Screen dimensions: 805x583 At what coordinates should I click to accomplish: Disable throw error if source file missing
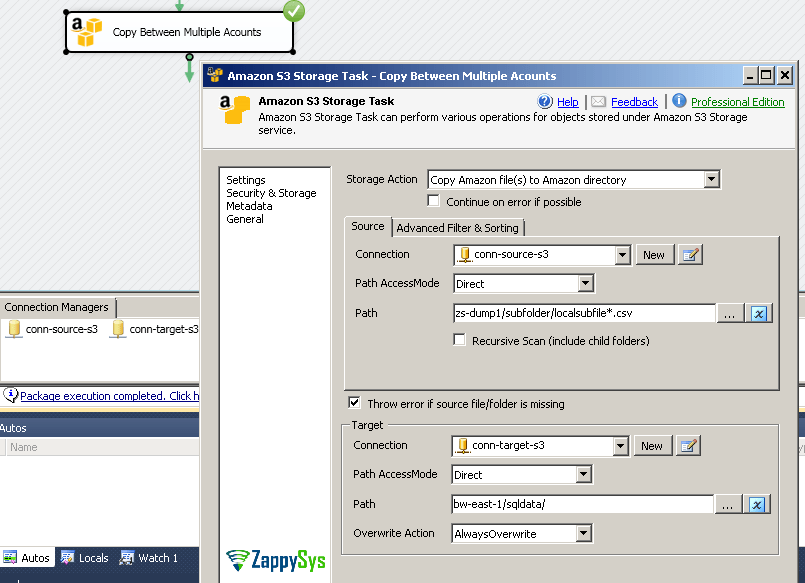coord(355,403)
